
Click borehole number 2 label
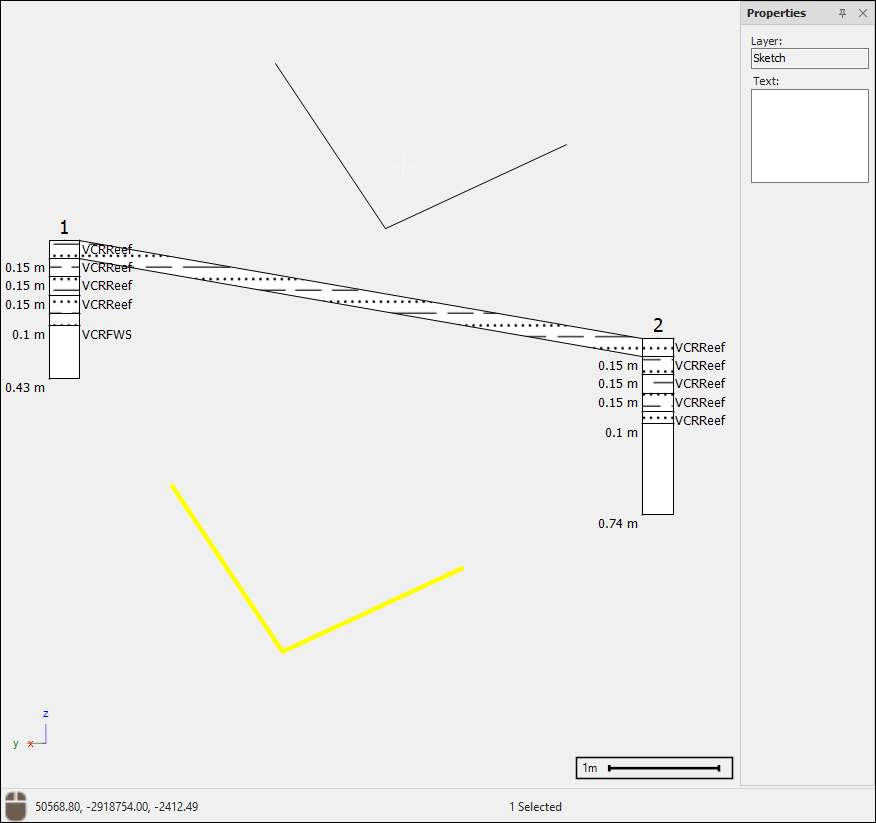click(x=658, y=325)
